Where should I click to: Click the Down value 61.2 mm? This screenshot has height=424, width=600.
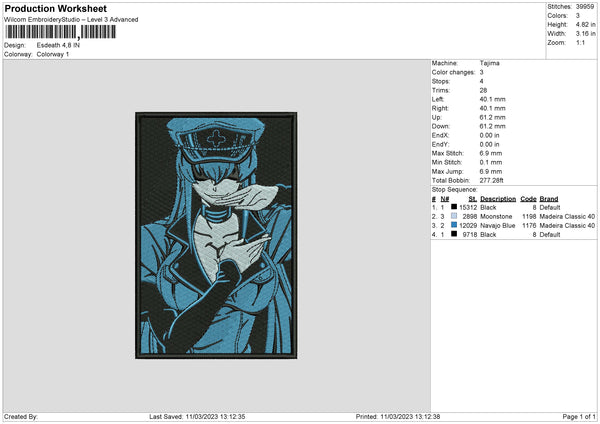click(x=492, y=126)
